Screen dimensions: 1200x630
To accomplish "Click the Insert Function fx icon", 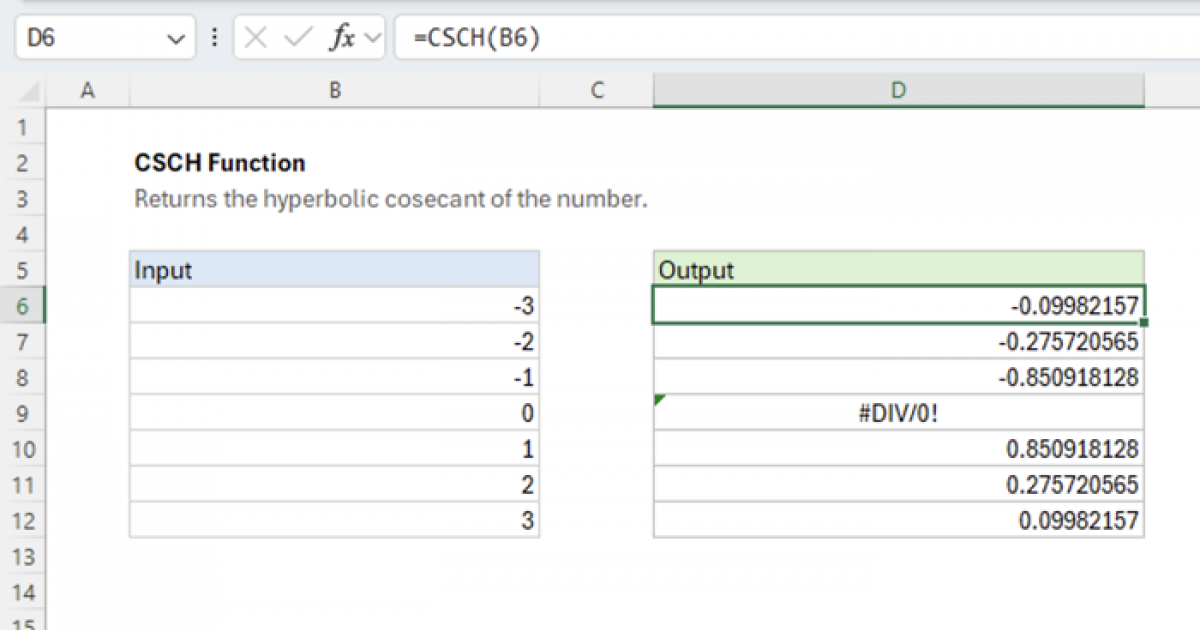I will coord(341,38).
